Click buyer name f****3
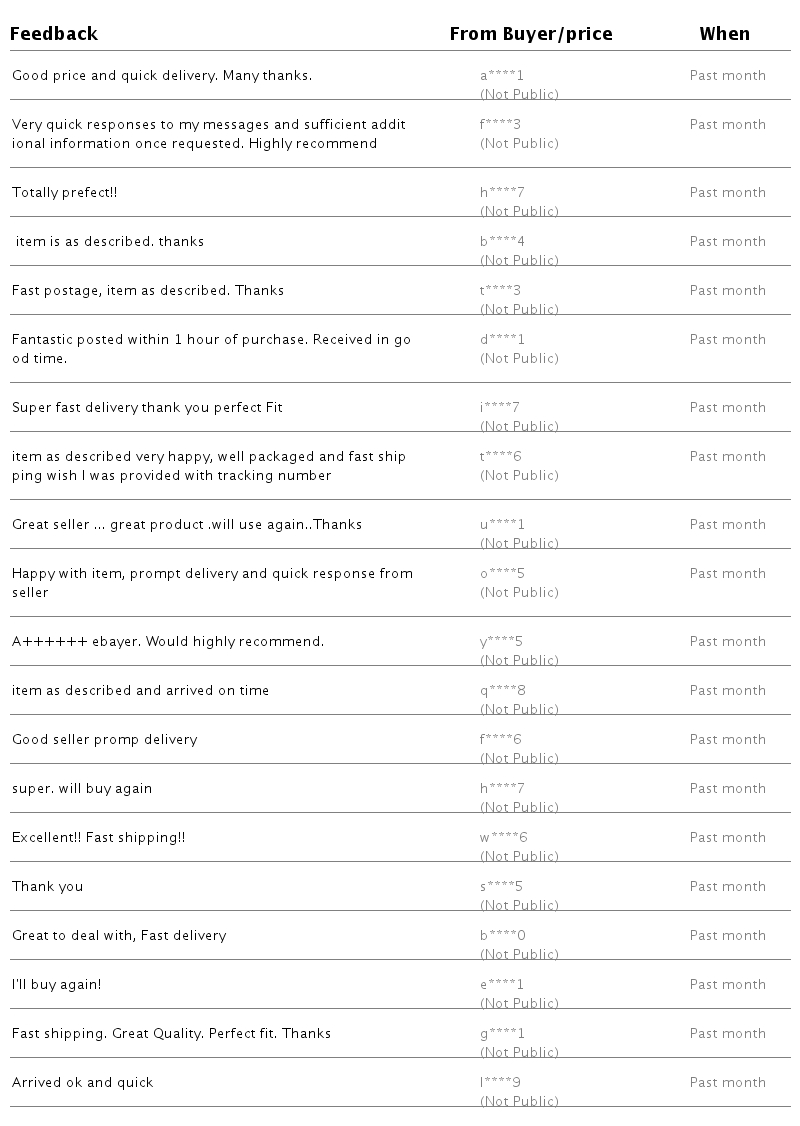 (x=501, y=125)
